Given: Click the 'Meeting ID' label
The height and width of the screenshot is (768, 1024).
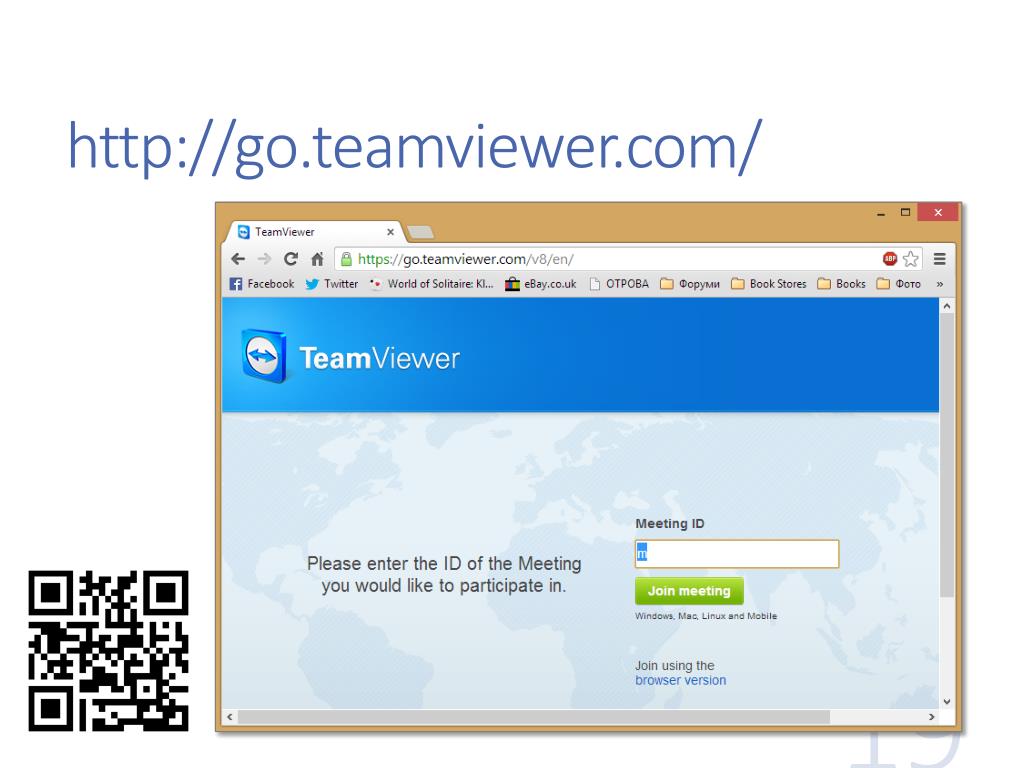Looking at the screenshot, I should coord(670,524).
